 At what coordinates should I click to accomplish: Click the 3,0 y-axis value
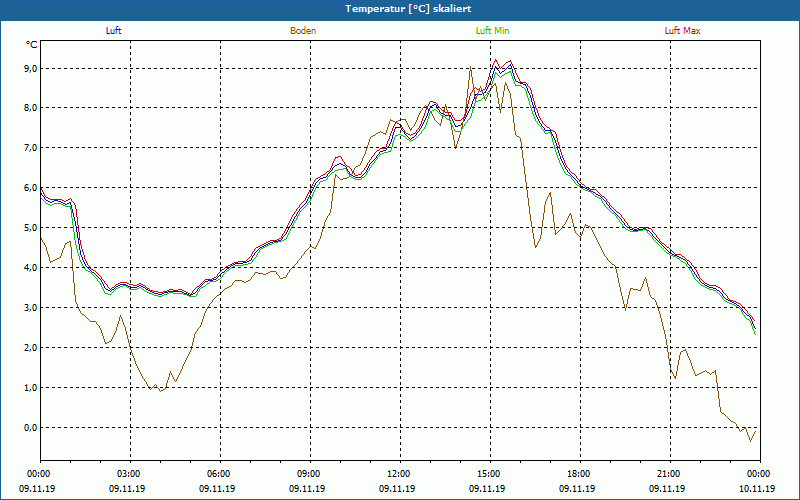[x=31, y=308]
